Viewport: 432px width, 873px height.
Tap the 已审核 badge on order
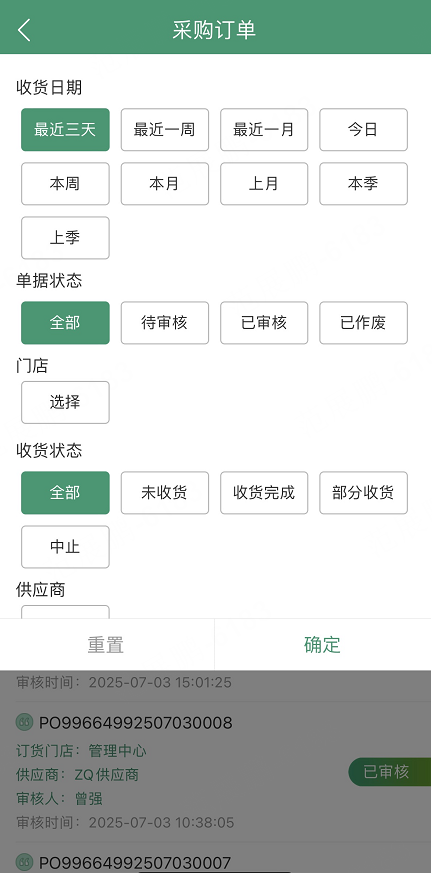[390, 772]
